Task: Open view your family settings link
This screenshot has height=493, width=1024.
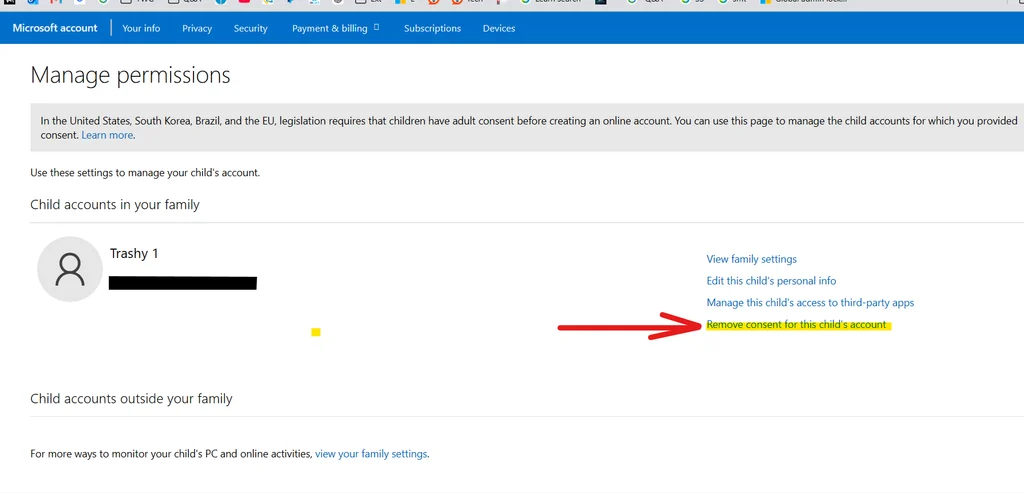Action: (x=371, y=453)
